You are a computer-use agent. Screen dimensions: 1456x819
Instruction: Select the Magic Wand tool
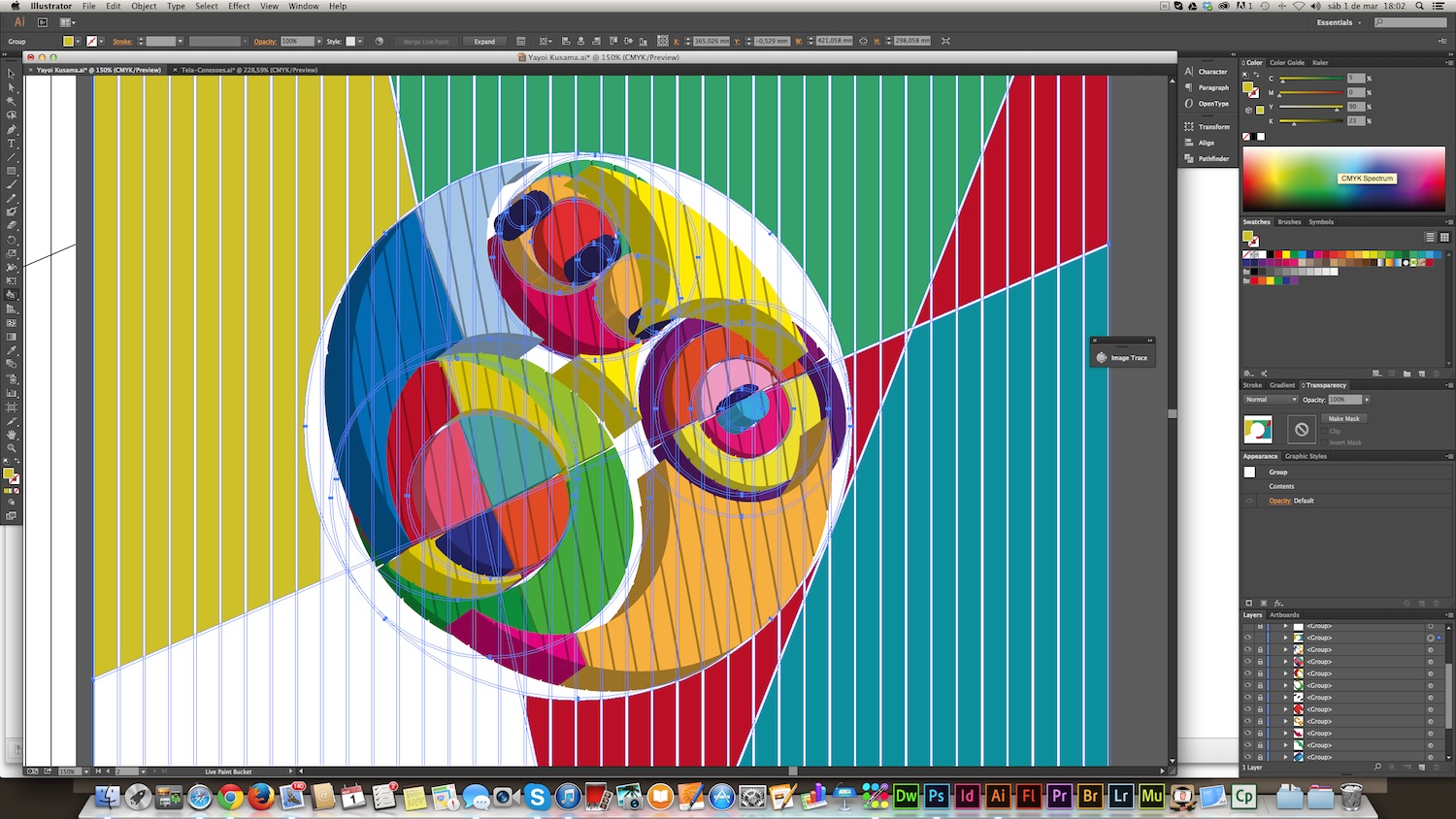(x=12, y=101)
